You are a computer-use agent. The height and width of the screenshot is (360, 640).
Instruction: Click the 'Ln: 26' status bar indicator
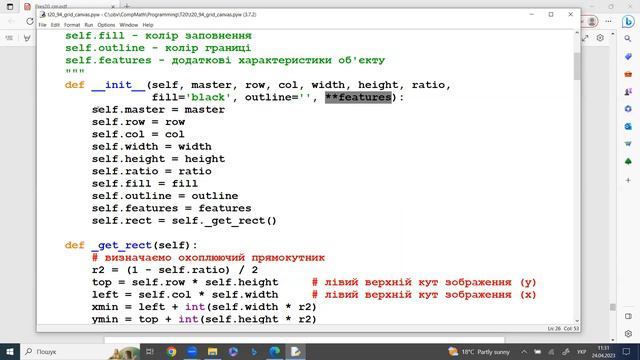tap(554, 328)
